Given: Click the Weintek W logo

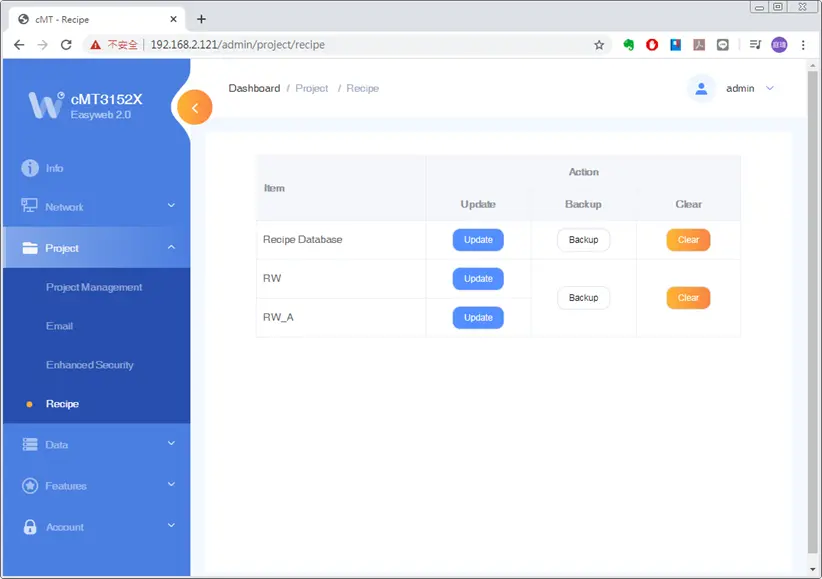Looking at the screenshot, I should point(46,104).
